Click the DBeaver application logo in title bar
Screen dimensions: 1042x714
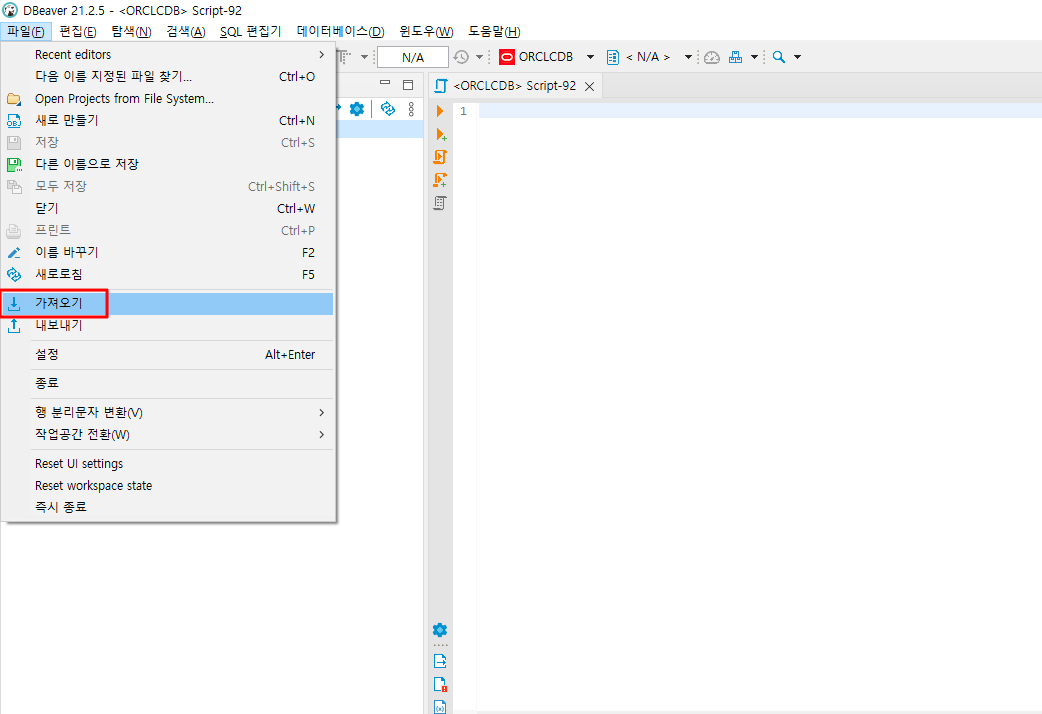point(10,10)
